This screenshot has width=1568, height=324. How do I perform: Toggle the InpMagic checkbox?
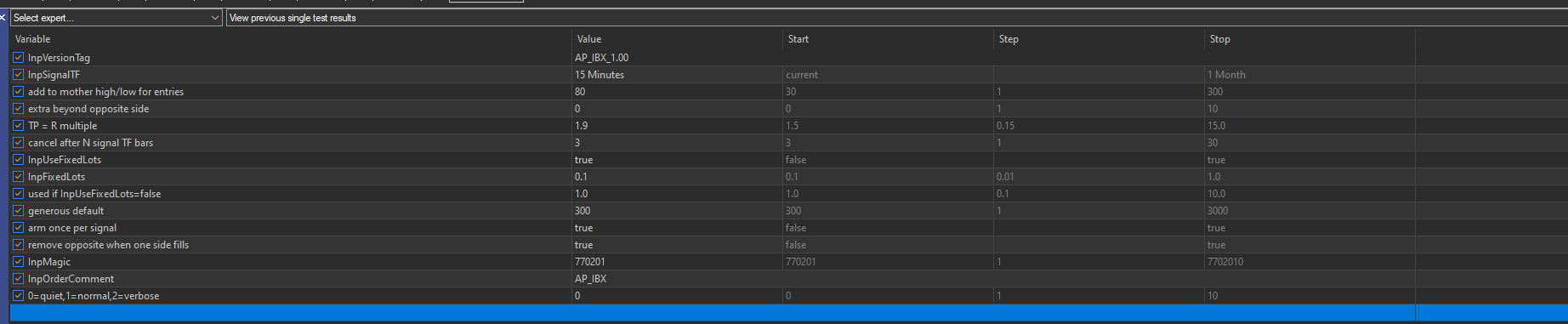point(19,262)
